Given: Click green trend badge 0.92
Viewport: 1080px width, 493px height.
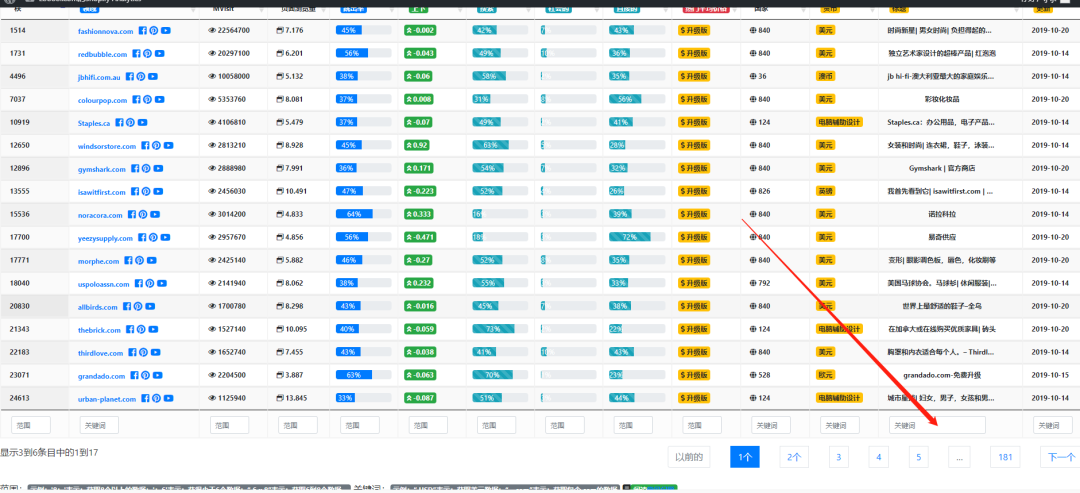Looking at the screenshot, I should pyautogui.click(x=417, y=145).
